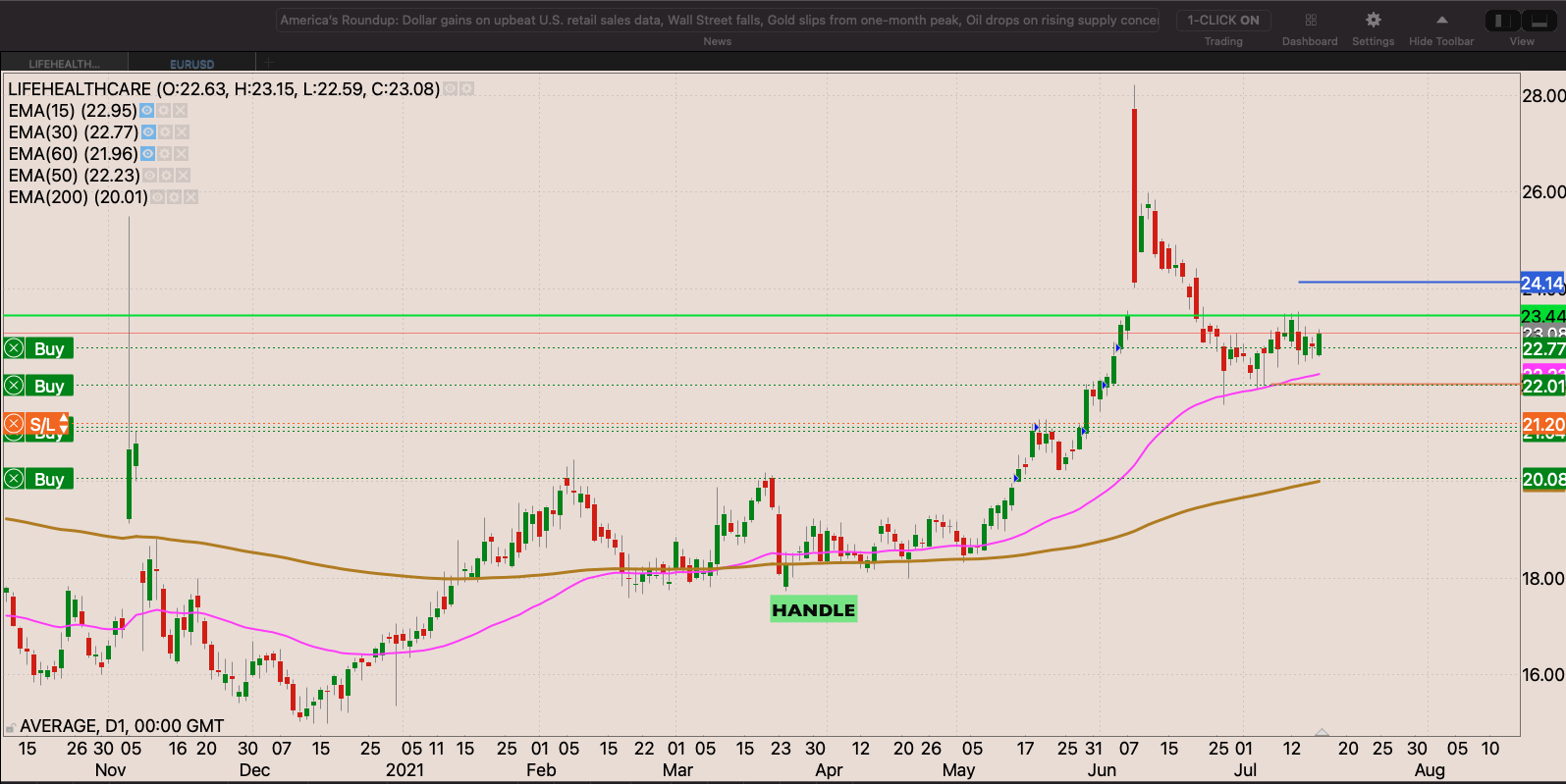Switch to the EURUSD chart tab
Screen dimensions: 1566x784
coord(191,64)
